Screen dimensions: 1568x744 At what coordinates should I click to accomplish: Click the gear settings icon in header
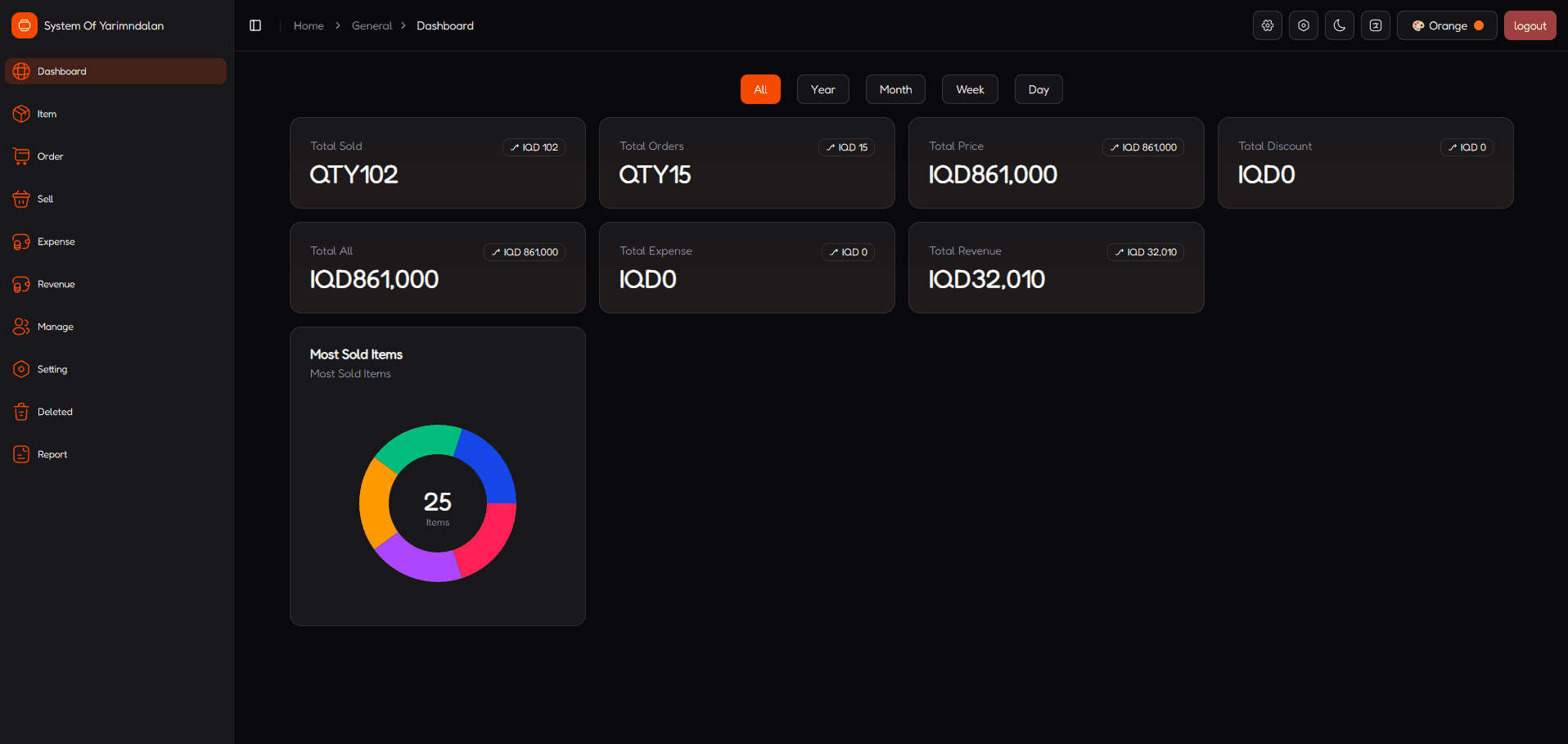1267,25
